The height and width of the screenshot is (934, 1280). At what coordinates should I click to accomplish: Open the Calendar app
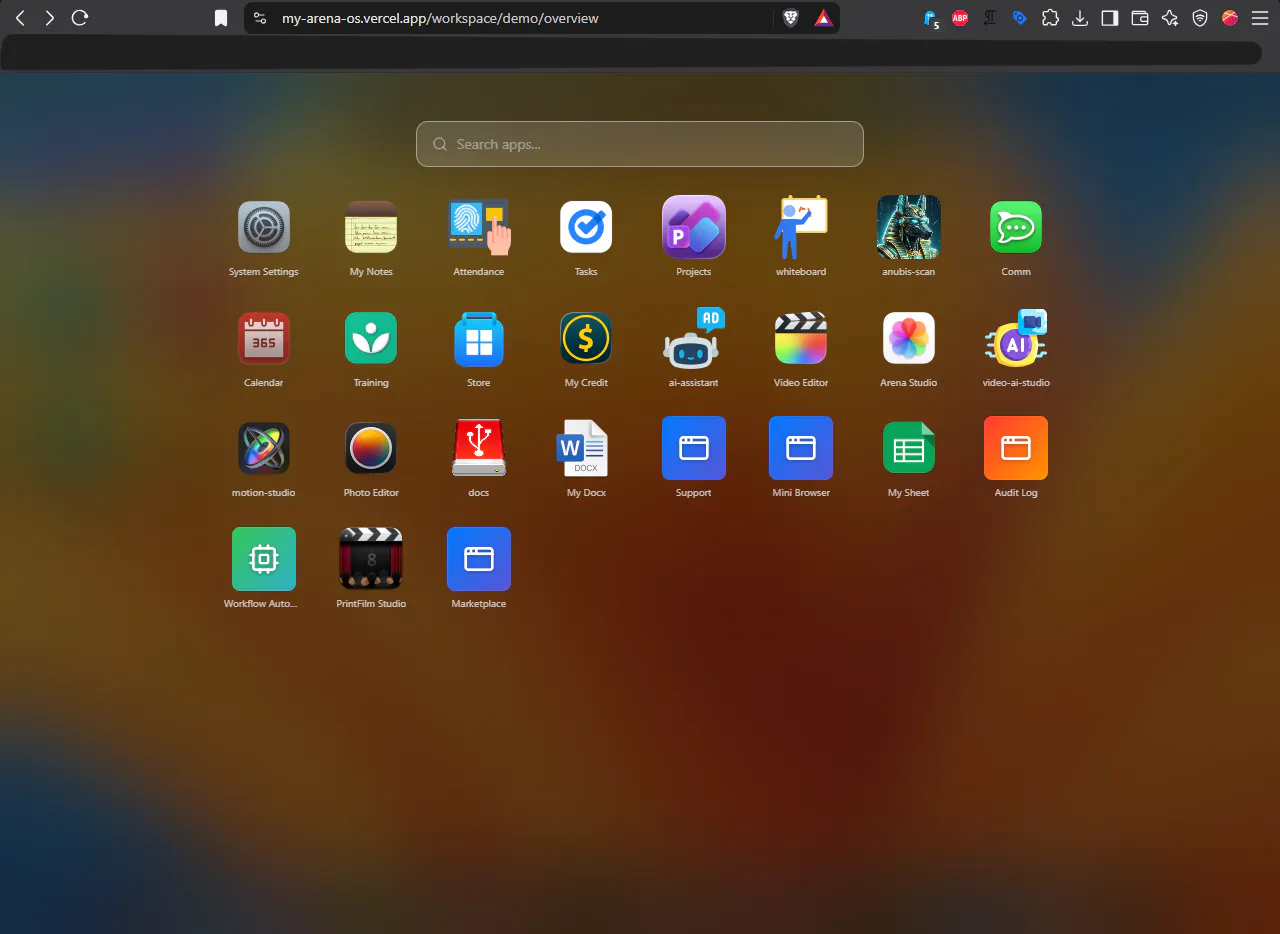[x=264, y=338]
